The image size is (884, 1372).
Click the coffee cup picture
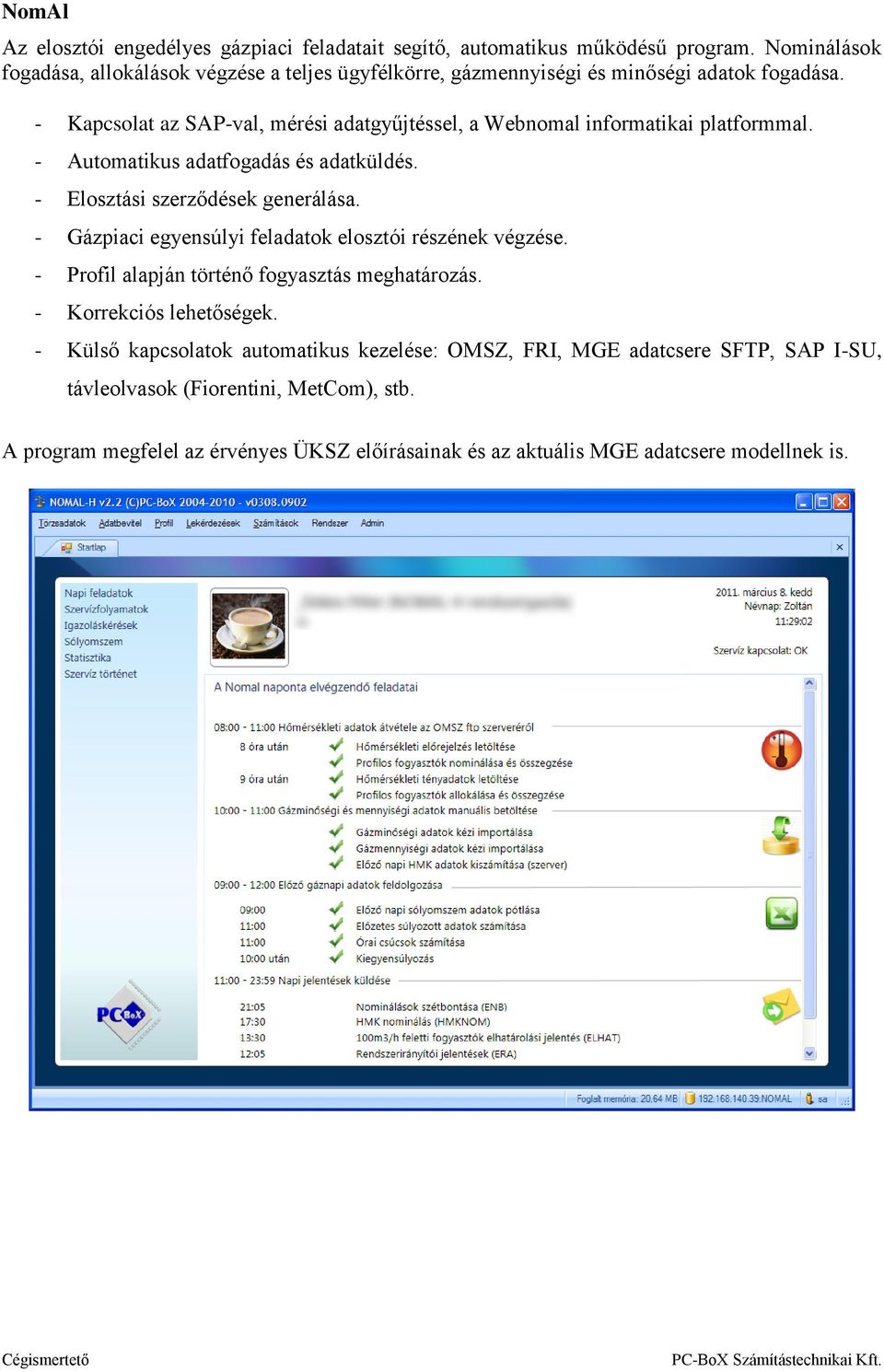click(249, 626)
